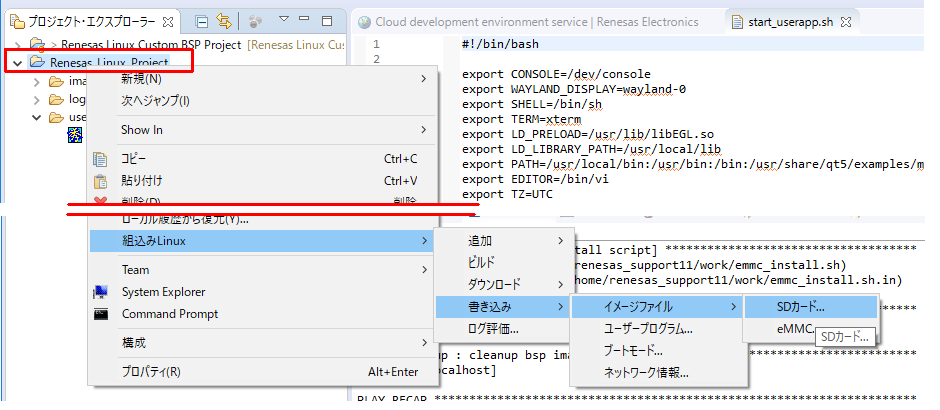Choose ユーザープログラム... in the write submenu
This screenshot has width=940, height=410.
click(647, 328)
